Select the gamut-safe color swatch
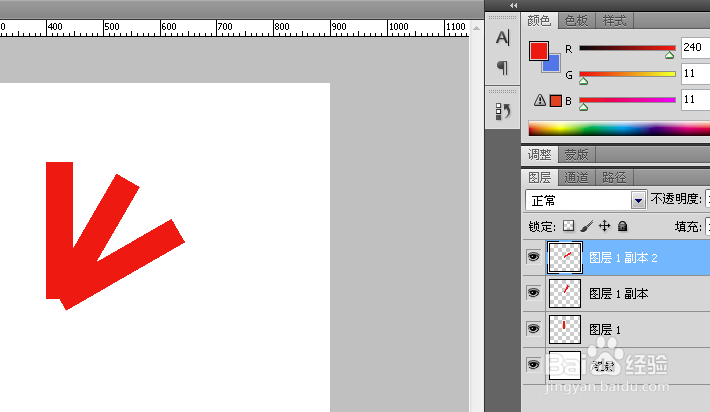Image resolution: width=710 pixels, height=412 pixels. click(556, 101)
